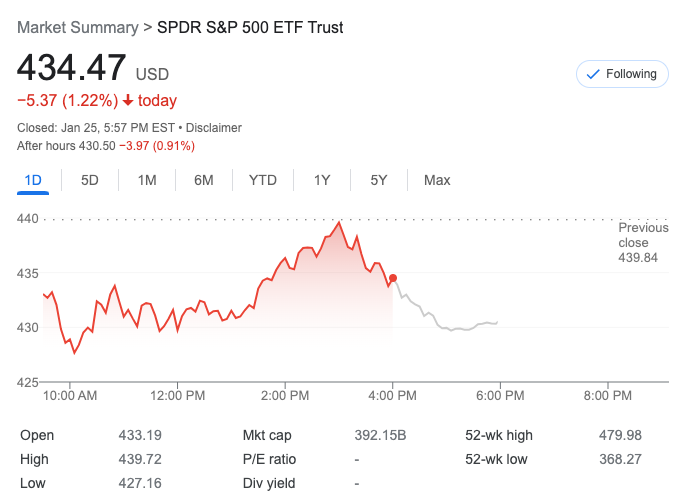Click the SPDR S&P 500 ETF Trust title

(250, 27)
